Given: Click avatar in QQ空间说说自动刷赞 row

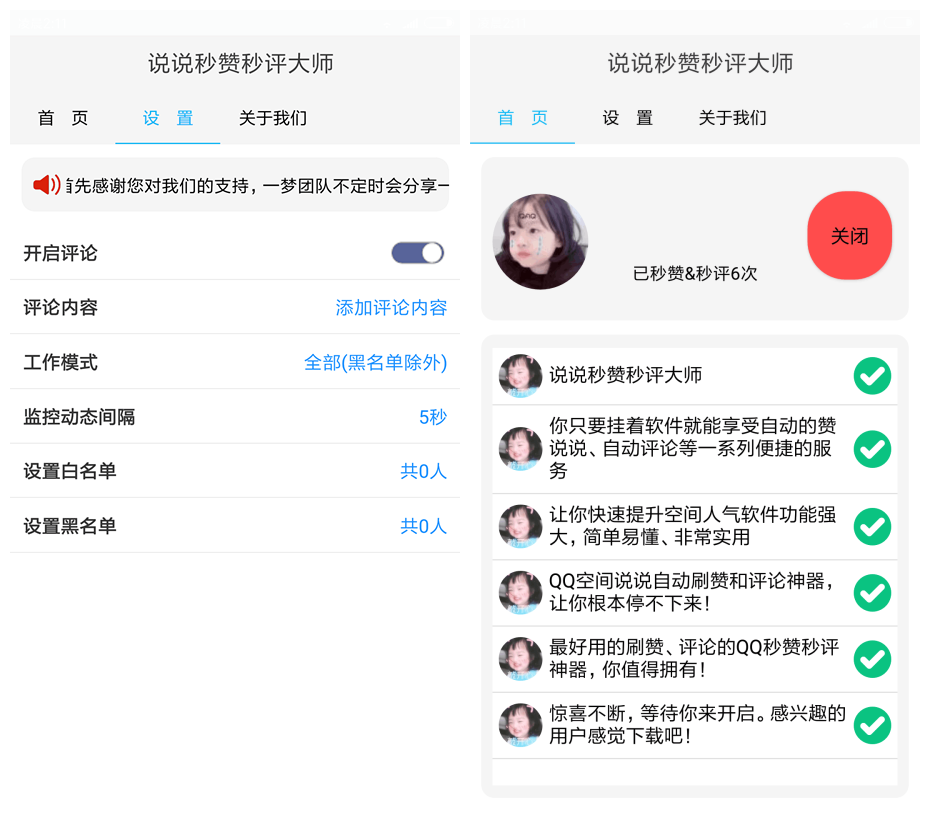Looking at the screenshot, I should coord(520,593).
